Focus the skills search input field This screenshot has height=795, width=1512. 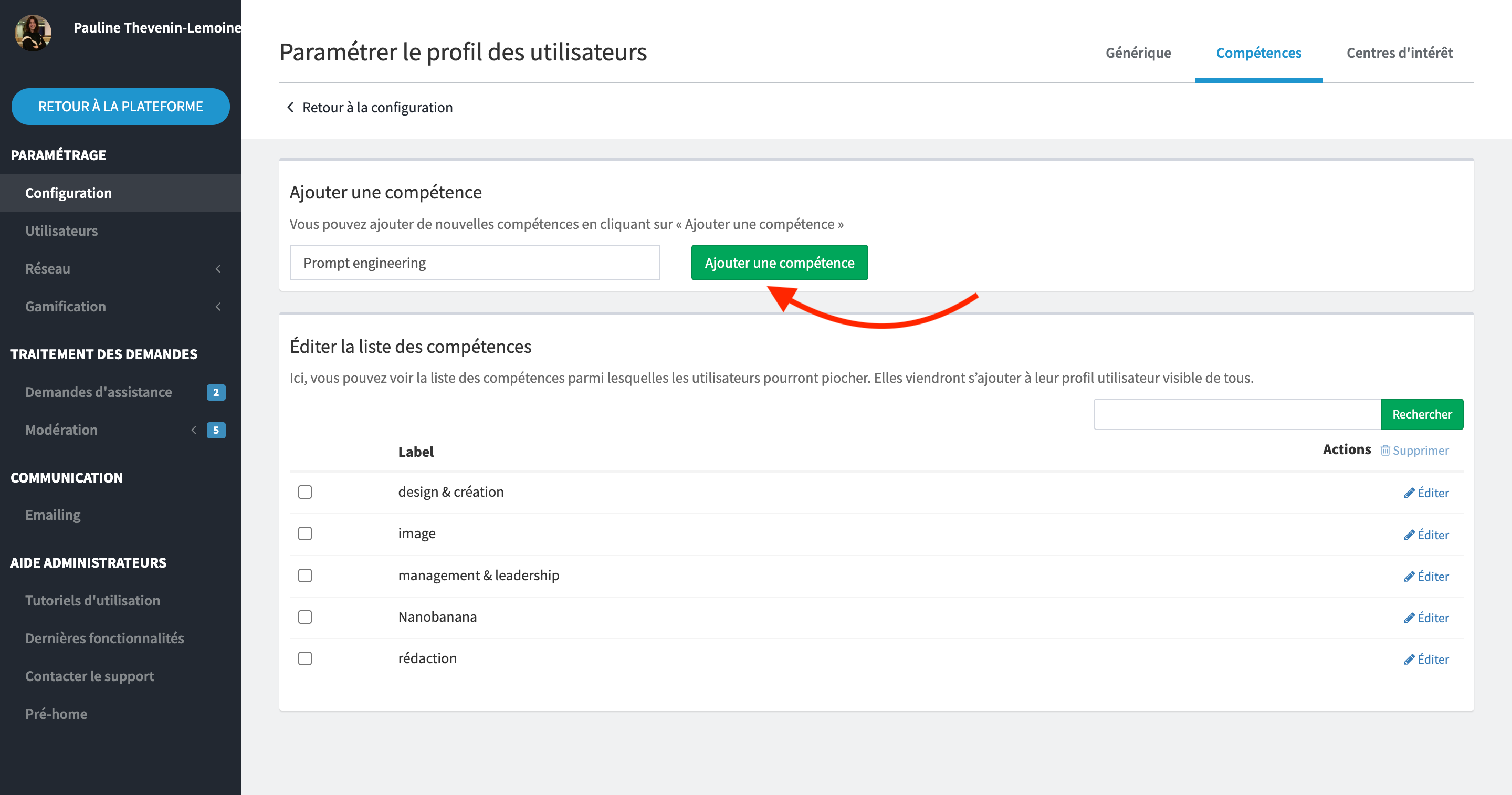(x=1236, y=414)
